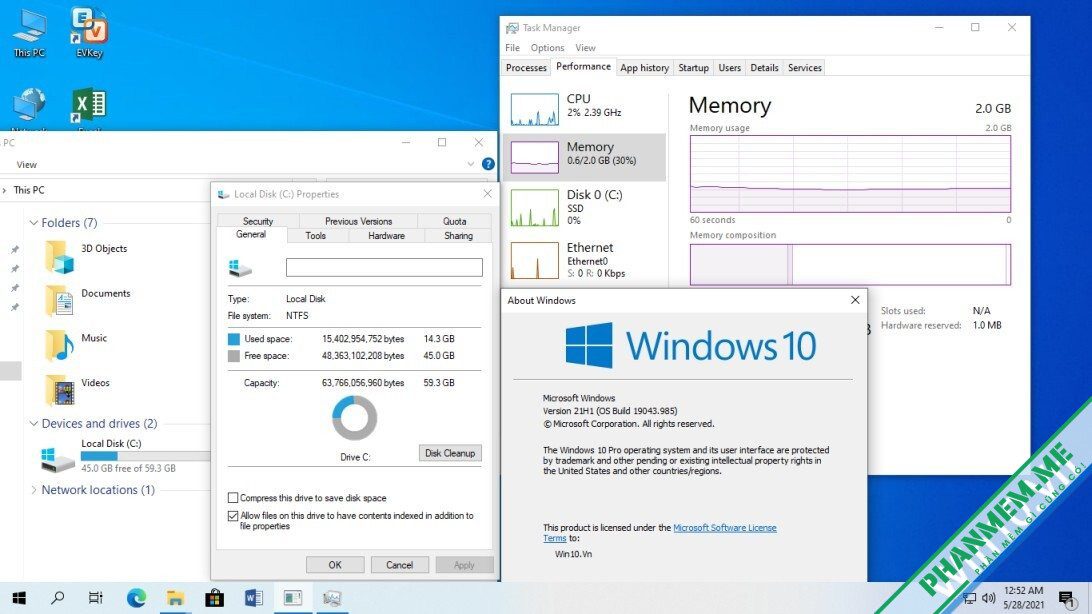Expand the Network locations (1) group
The width and height of the screenshot is (1092, 614).
click(x=33, y=489)
